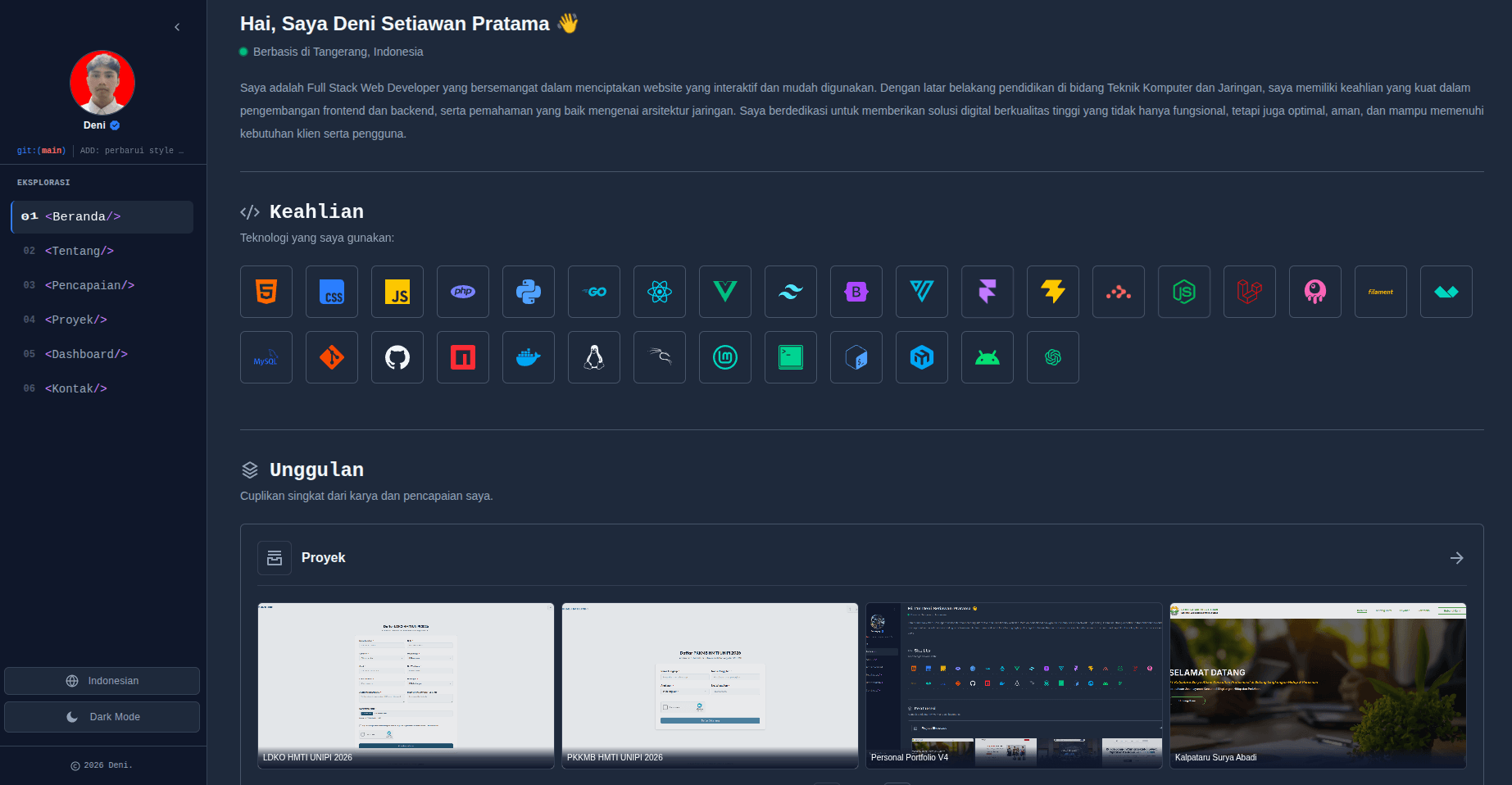Click the Android skill icon
This screenshot has width=1512, height=785.
click(x=988, y=357)
